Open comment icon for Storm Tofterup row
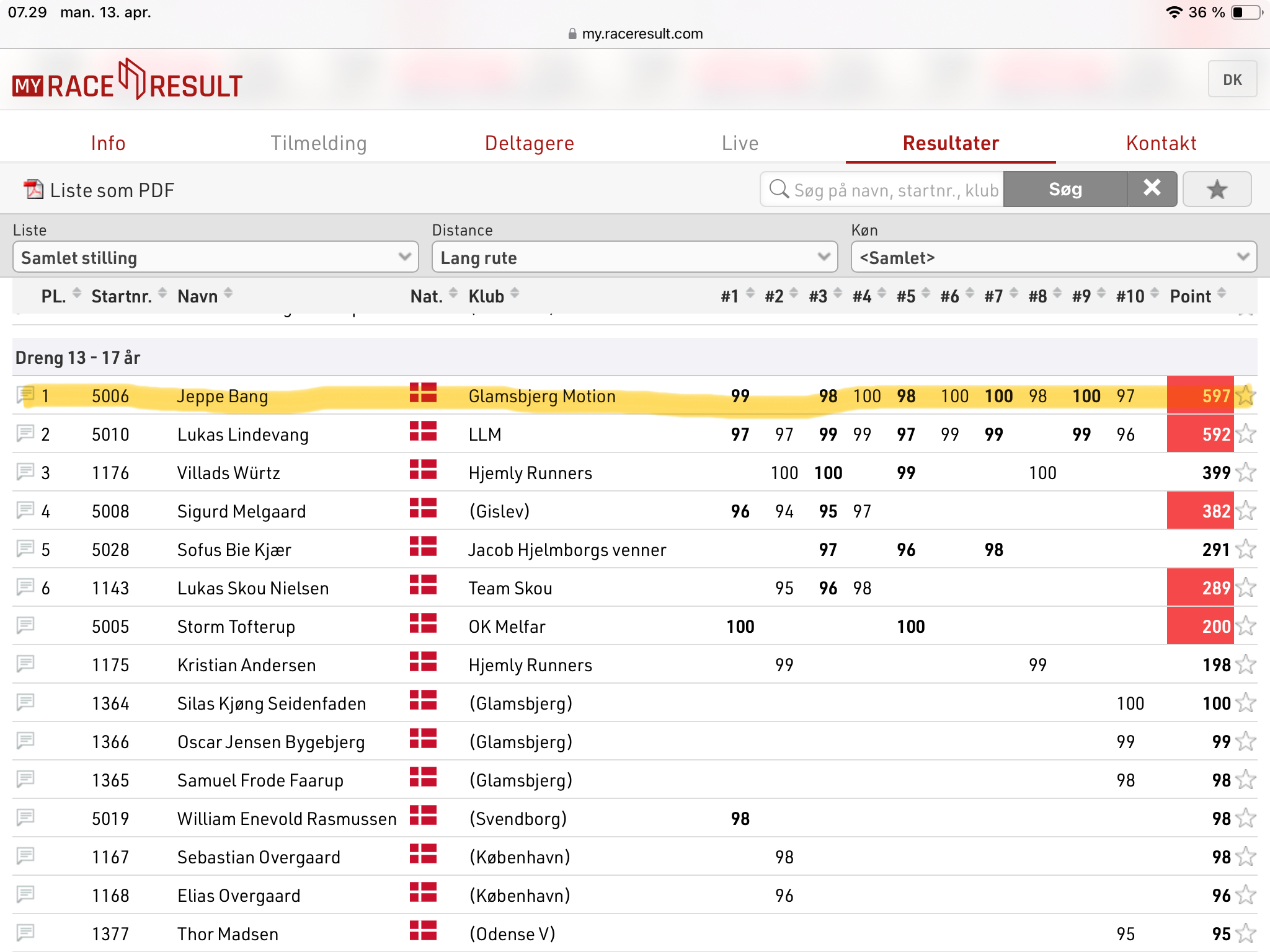The image size is (1270, 952). click(x=25, y=625)
